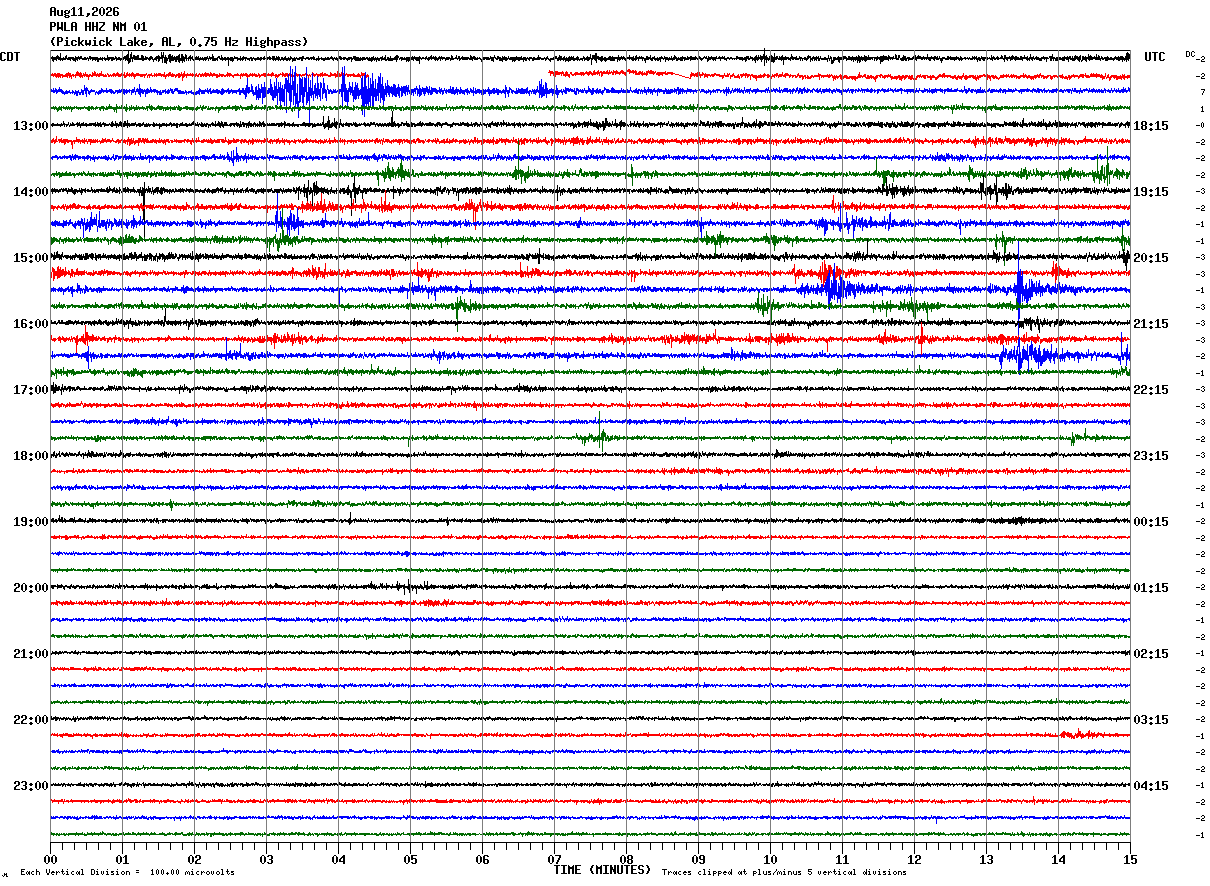Click the 00:15 UTC row label
Image resolution: width=1210 pixels, height=886 pixels.
click(x=1151, y=522)
